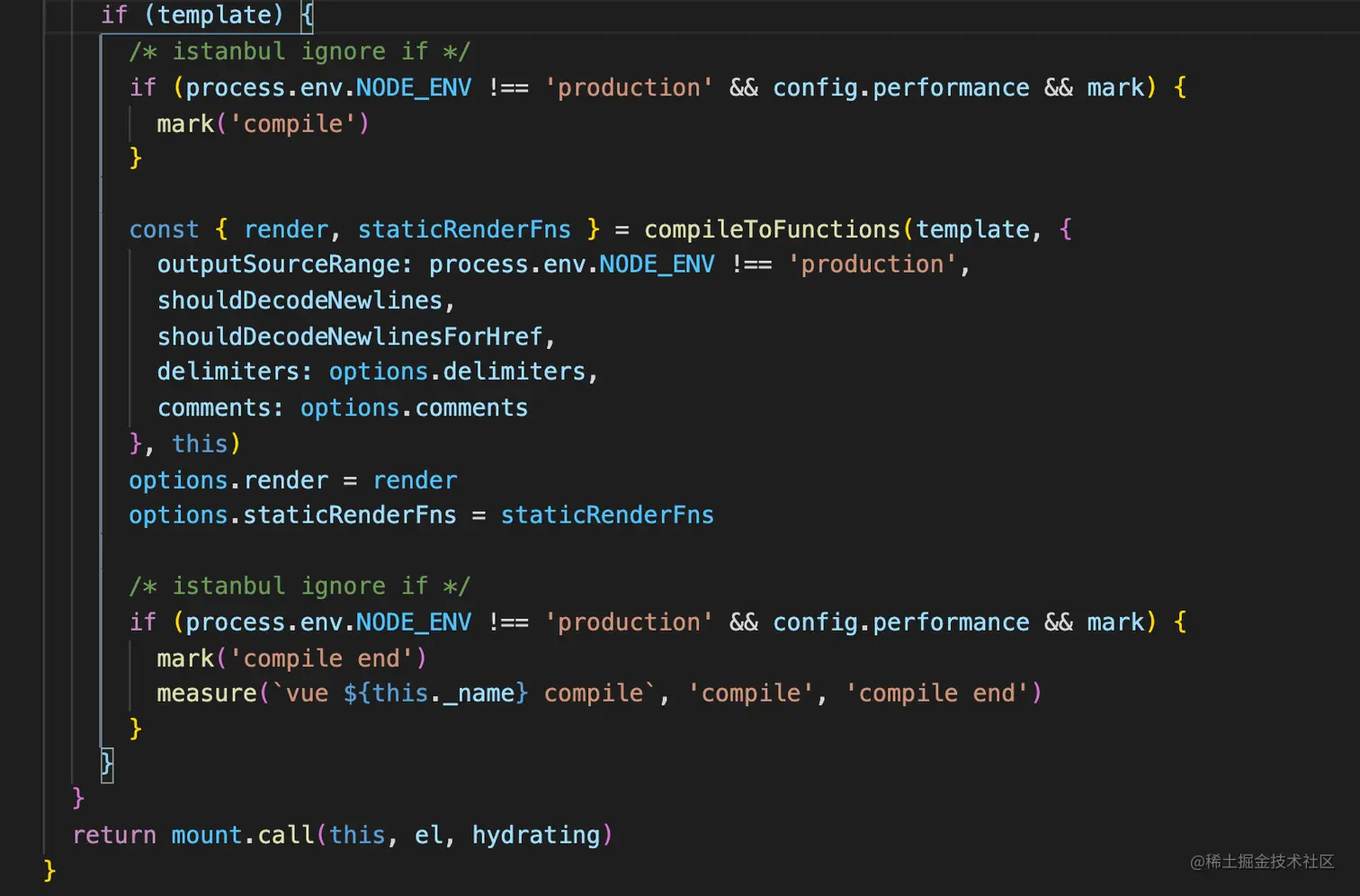Select the compileToFunctions function name

pyautogui.click(x=773, y=229)
